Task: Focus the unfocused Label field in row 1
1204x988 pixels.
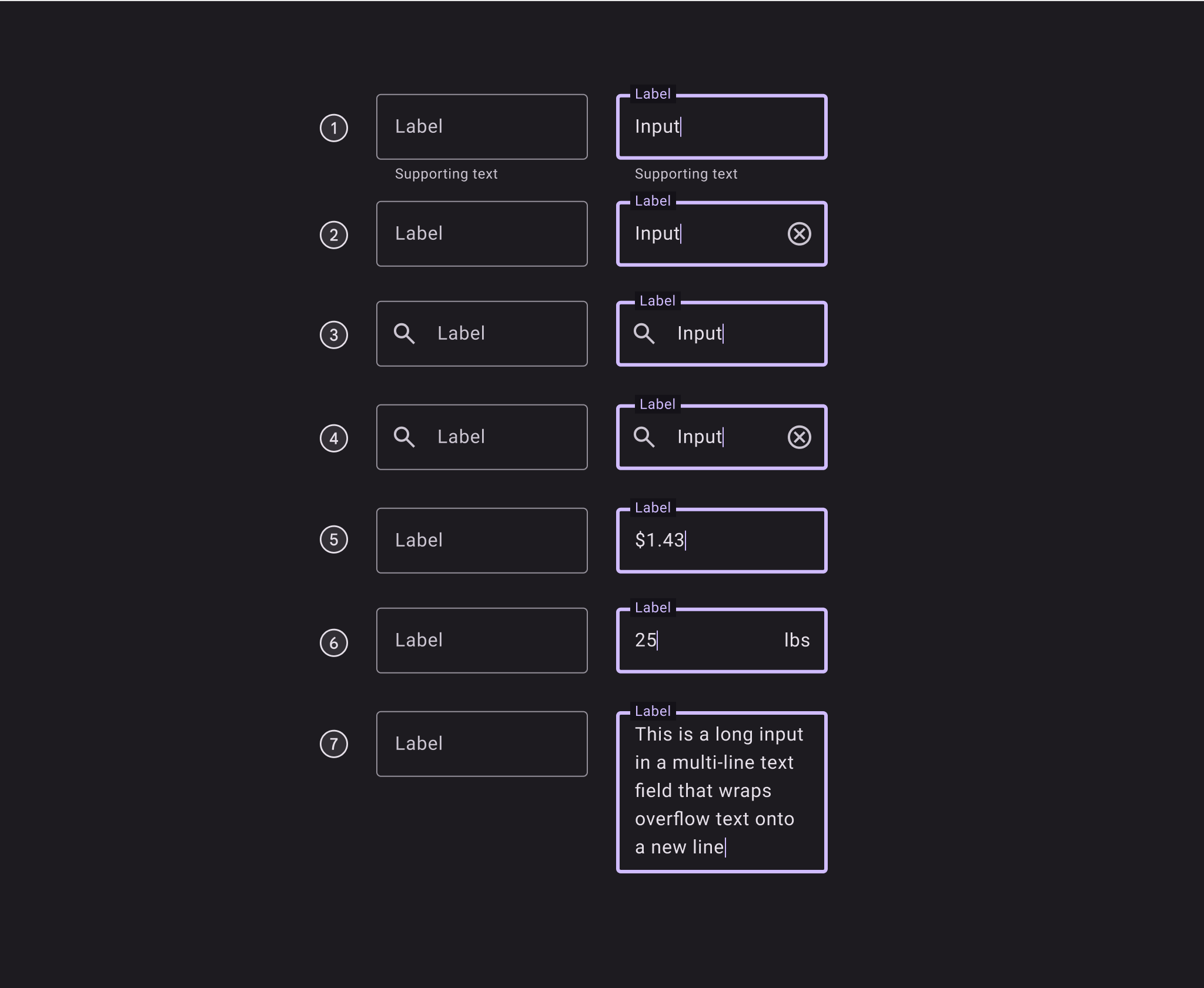Action: 481,127
